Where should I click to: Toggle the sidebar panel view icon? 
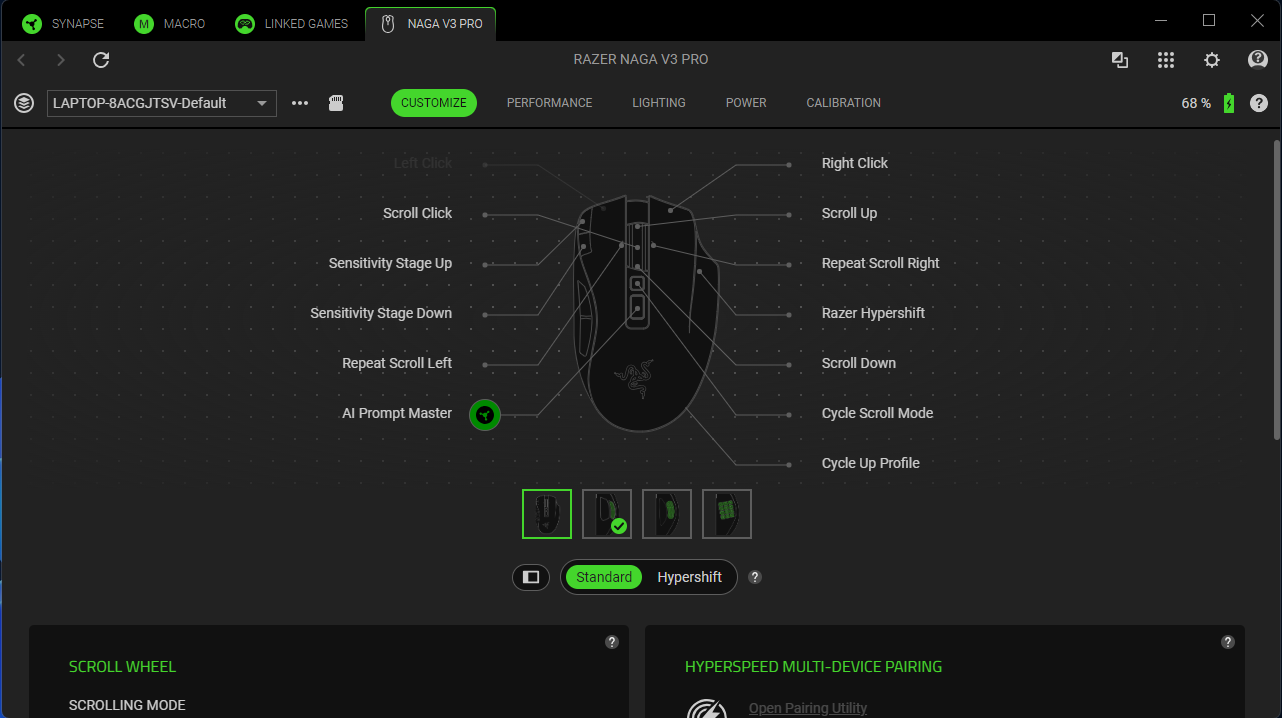coord(531,577)
